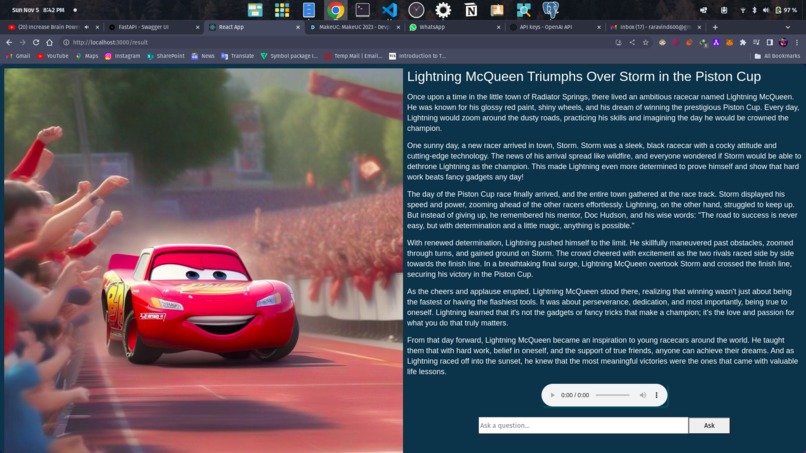Open pgAdmin elephant icon in the dock
Screen dimensions: 806x453
coord(551,10)
